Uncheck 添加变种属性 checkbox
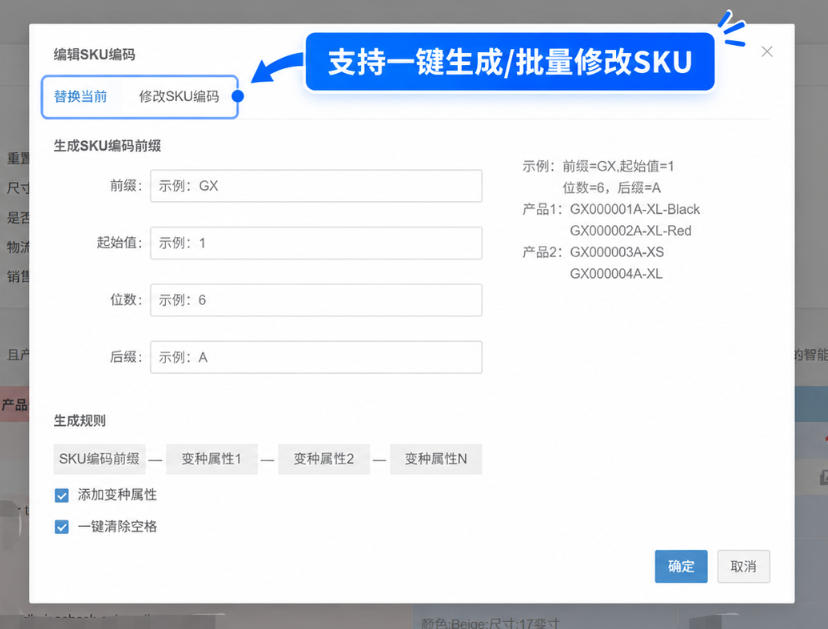Viewport: 828px width, 629px height. pyautogui.click(x=62, y=495)
